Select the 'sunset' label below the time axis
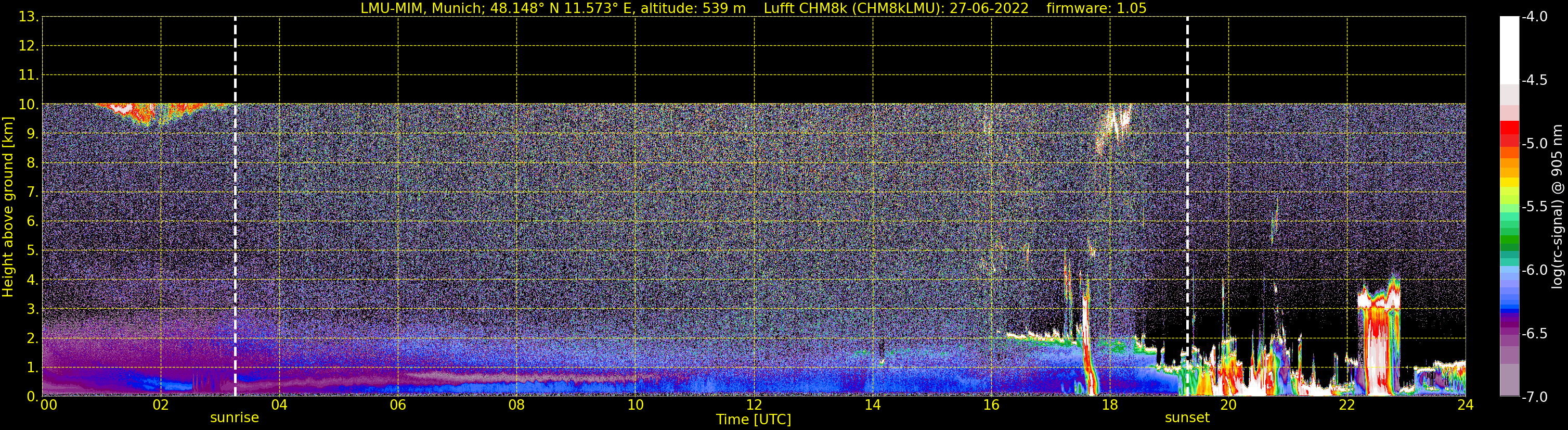Image resolution: width=1568 pixels, height=430 pixels. pos(1187,418)
